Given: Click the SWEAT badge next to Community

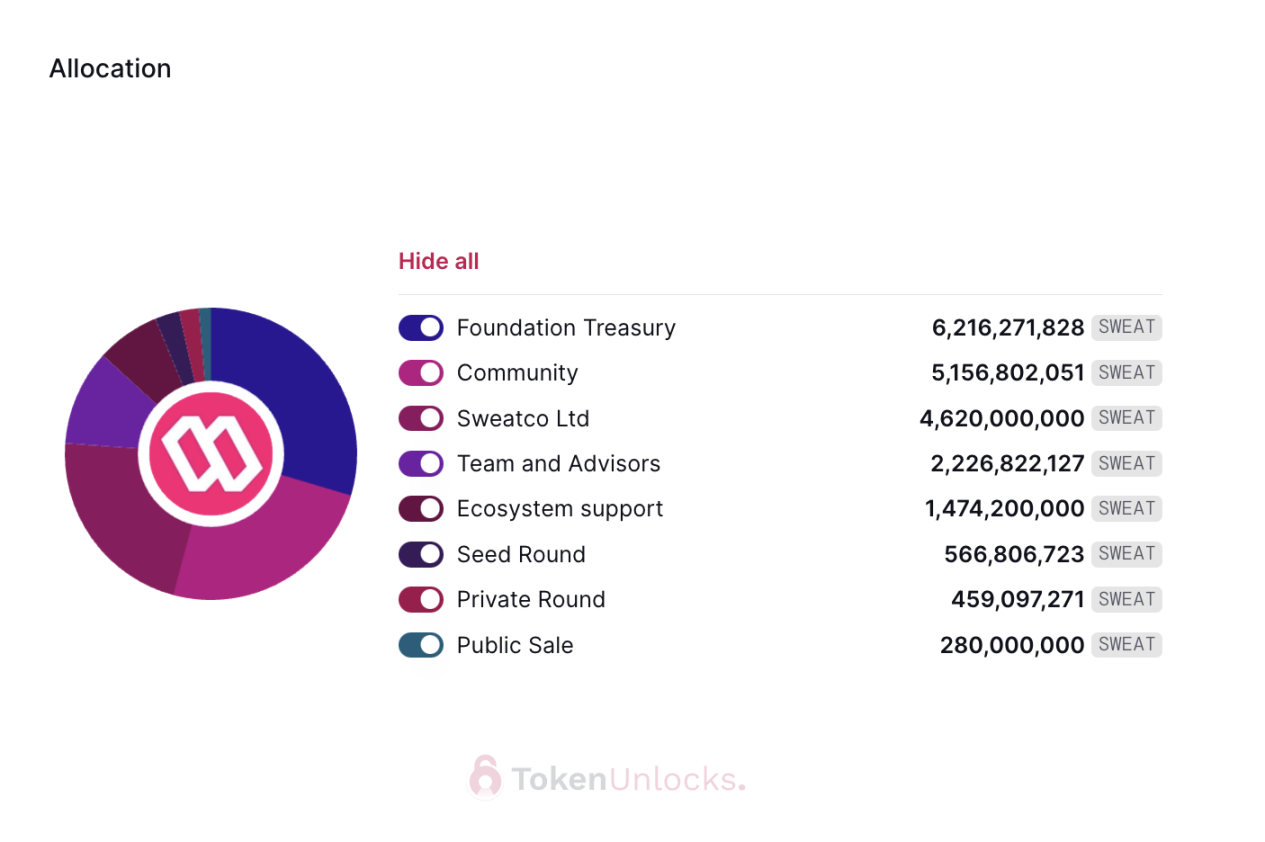Looking at the screenshot, I should click(1126, 372).
